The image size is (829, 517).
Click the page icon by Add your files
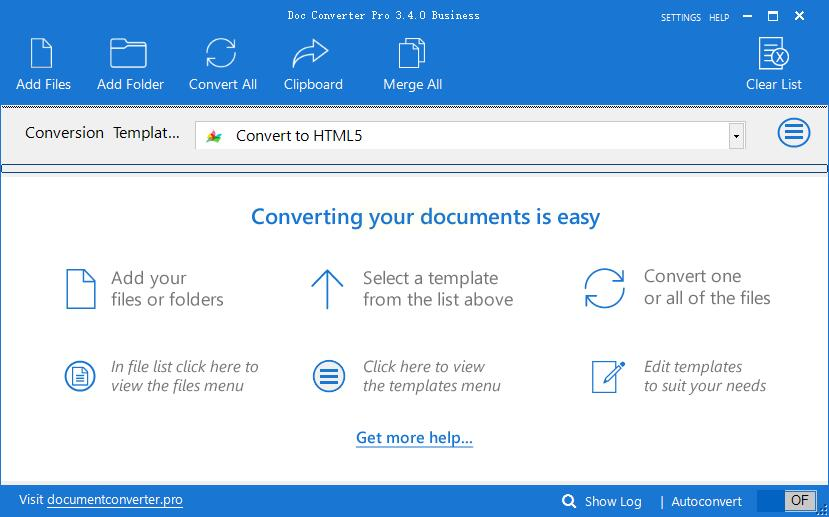pos(81,289)
